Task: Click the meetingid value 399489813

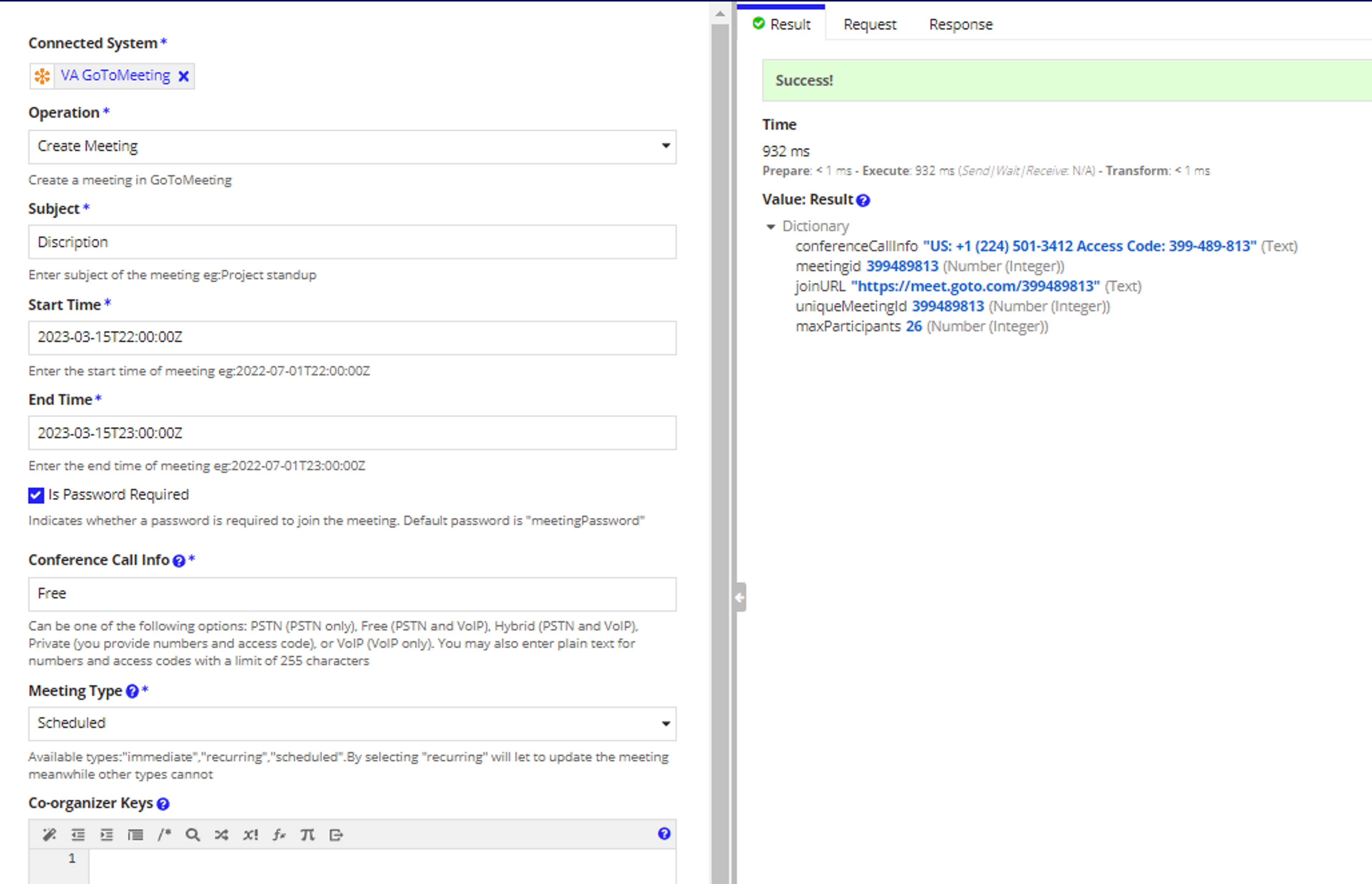Action: point(902,266)
